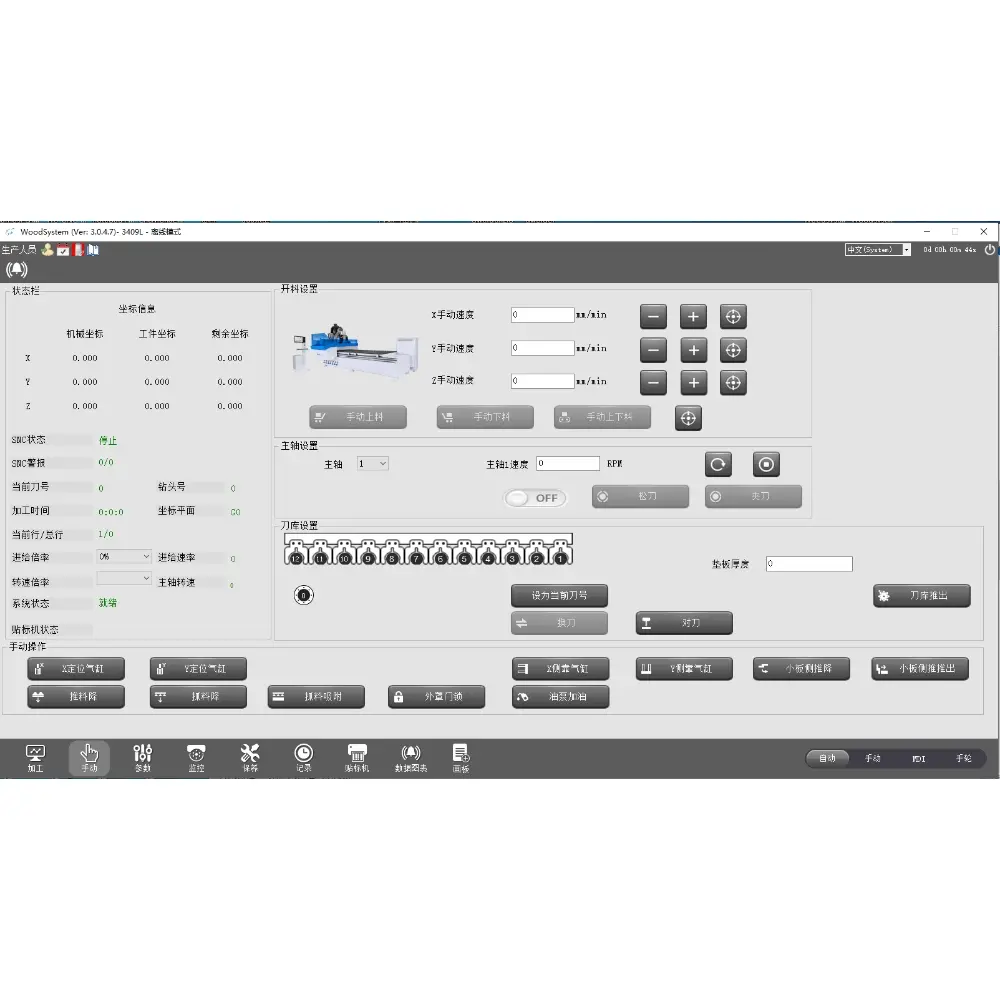Image resolution: width=1000 pixels, height=1000 pixels.
Task: Click the crosshair button beside 手动上下料
Action: (x=688, y=418)
